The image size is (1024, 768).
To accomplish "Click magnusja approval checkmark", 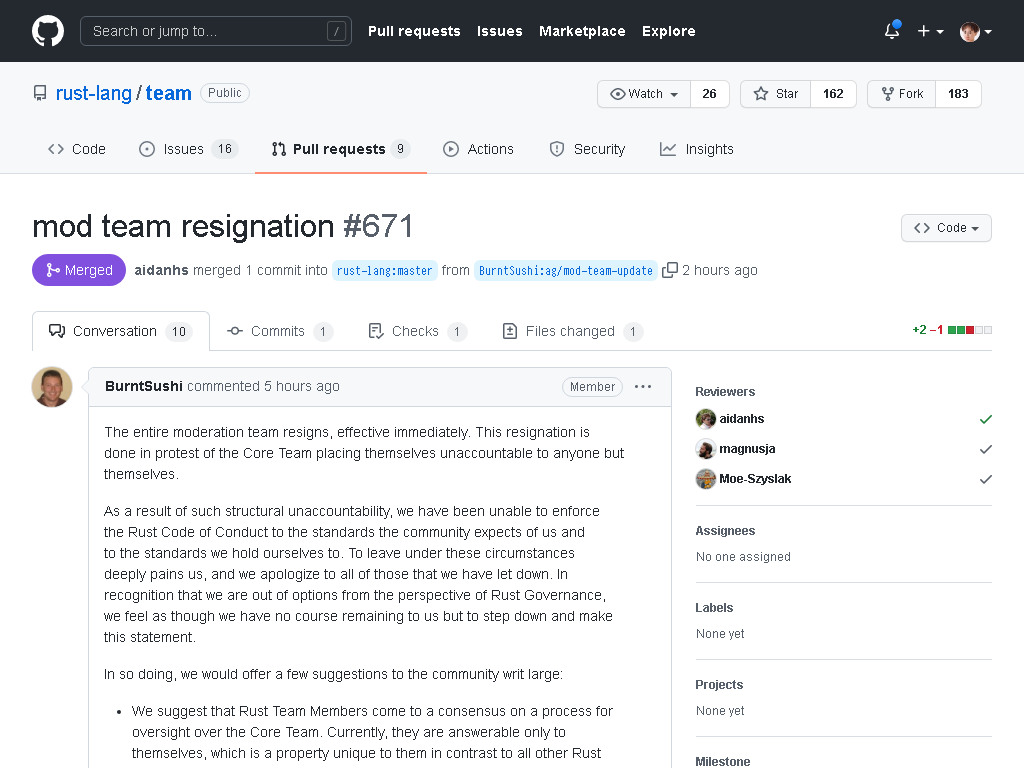I will 985,449.
